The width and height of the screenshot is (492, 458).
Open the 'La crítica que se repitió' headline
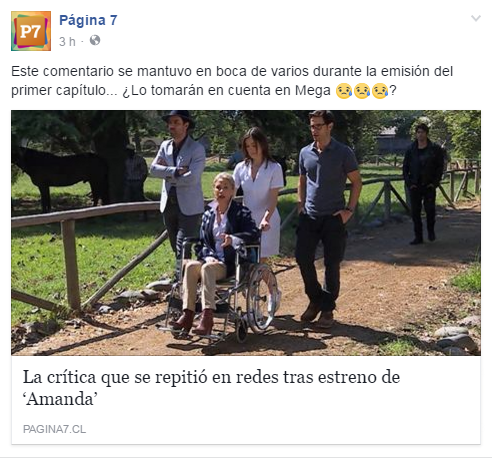click(211, 388)
